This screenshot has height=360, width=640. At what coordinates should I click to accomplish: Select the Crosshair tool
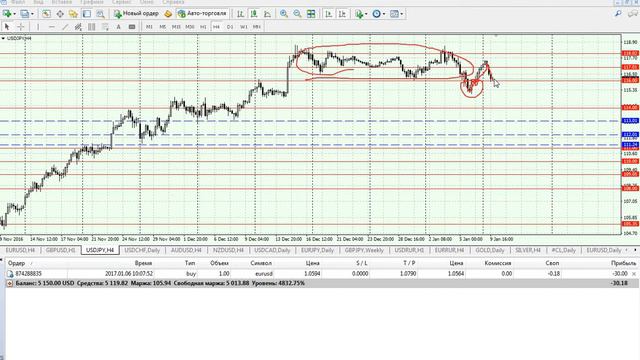(x=21, y=27)
